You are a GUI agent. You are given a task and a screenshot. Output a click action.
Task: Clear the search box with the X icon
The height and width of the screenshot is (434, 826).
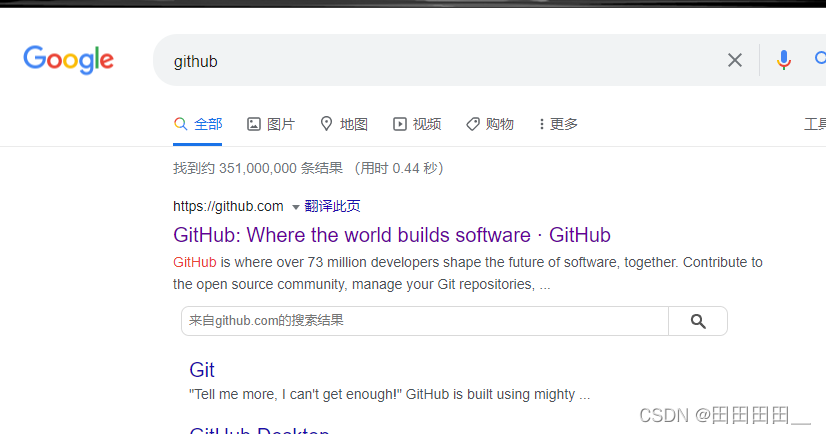[735, 60]
